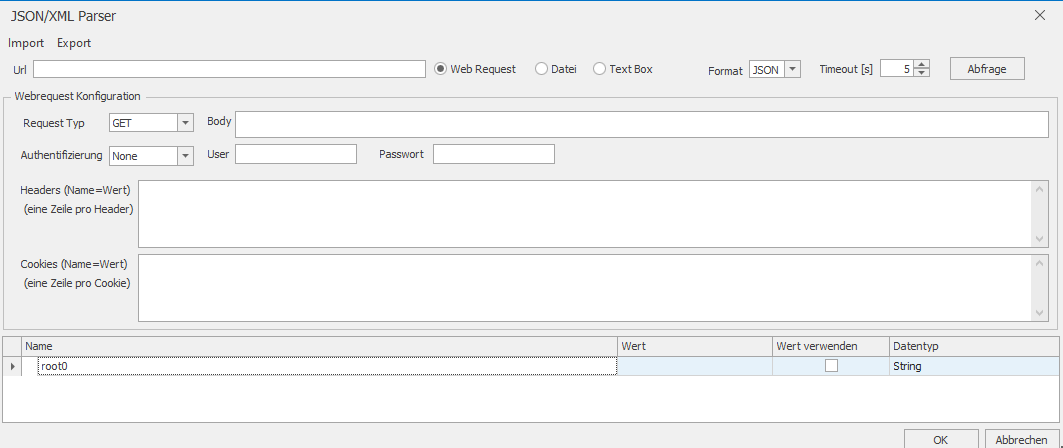Click the User input field
The height and width of the screenshot is (448, 1063).
click(x=296, y=154)
